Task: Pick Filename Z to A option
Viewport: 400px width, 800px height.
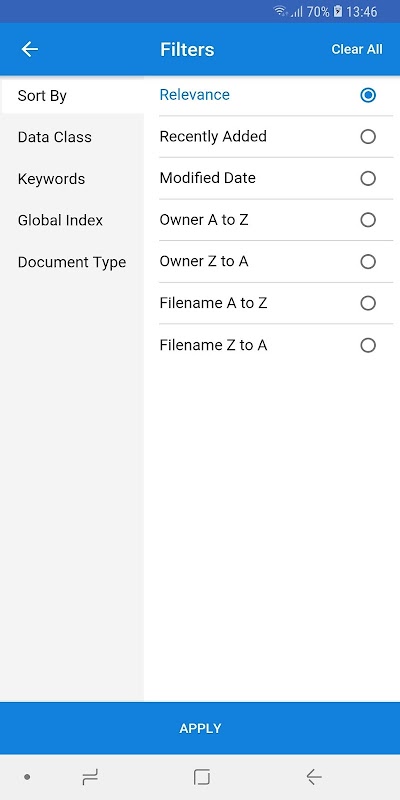Action: [276, 345]
